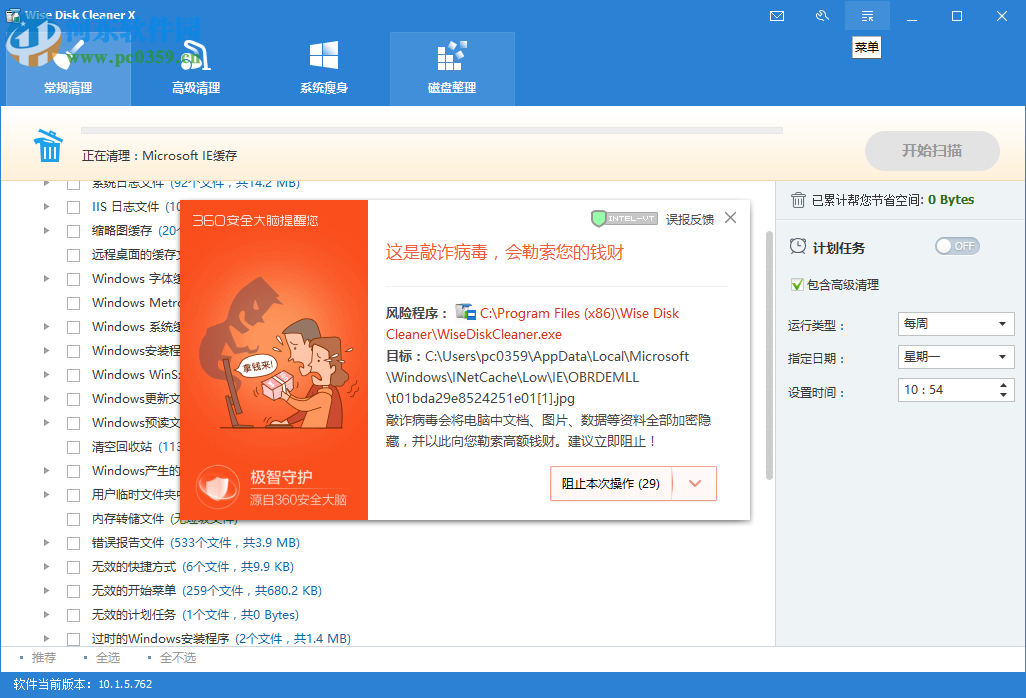
Task: Click the Wise Disk Cleaner app icon
Action: click(x=12, y=15)
